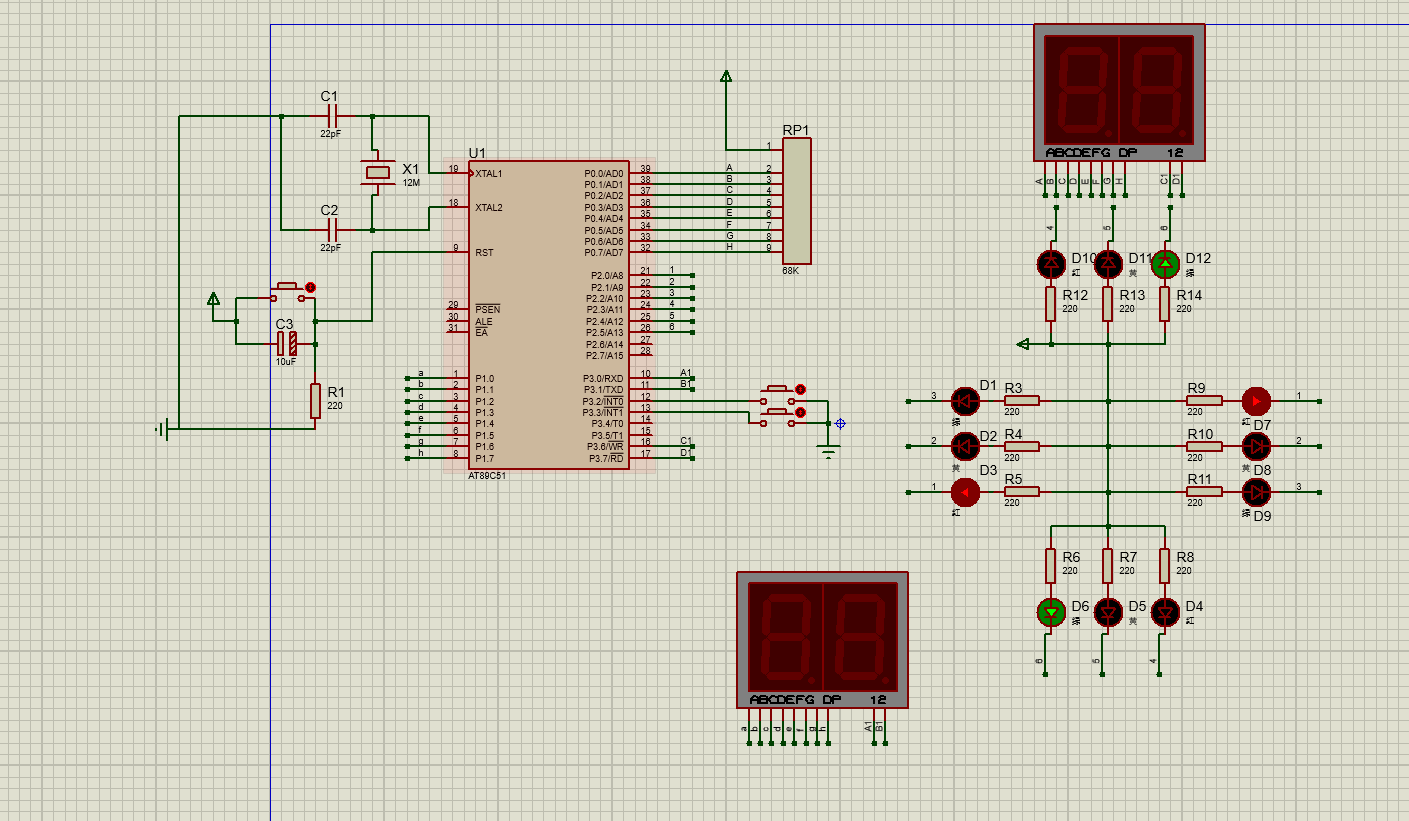1409x821 pixels.
Task: Select resistor R14 symbol
Action: pyautogui.click(x=1165, y=304)
